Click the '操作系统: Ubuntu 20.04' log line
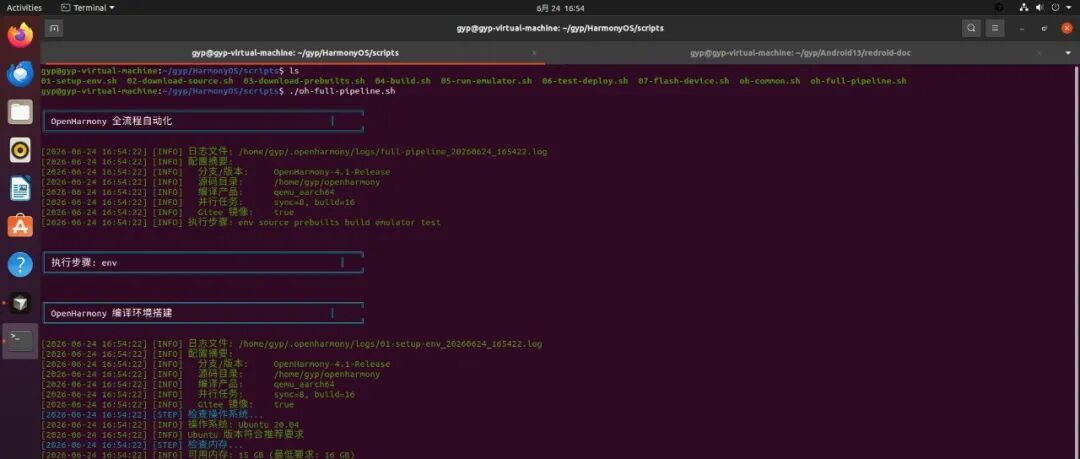 tap(243, 425)
